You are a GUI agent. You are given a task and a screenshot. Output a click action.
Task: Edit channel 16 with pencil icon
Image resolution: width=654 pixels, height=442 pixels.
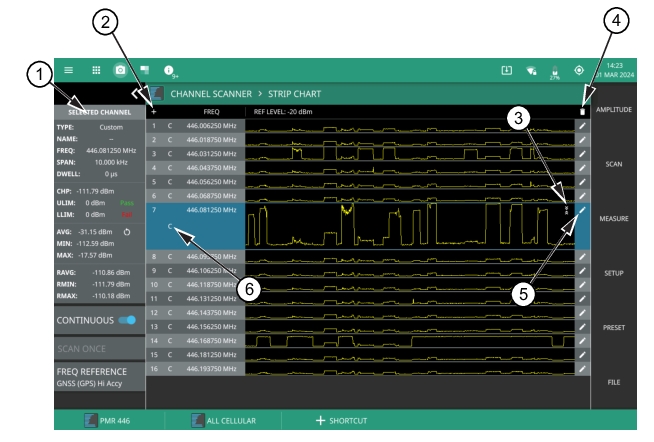pyautogui.click(x=582, y=369)
